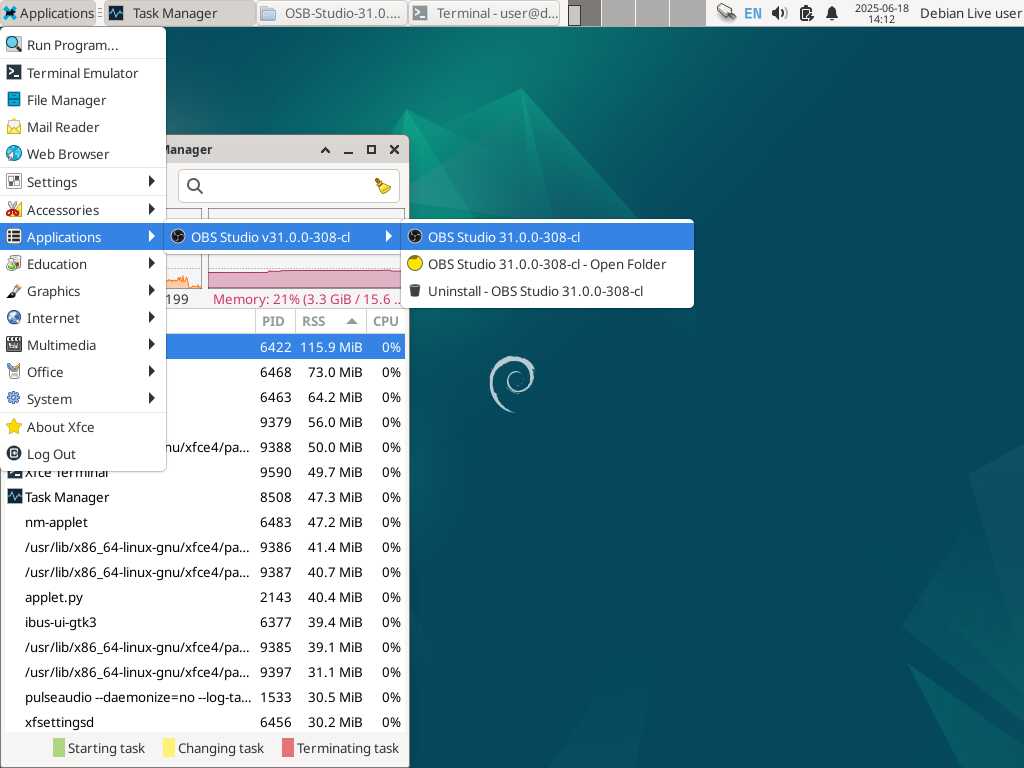This screenshot has height=768, width=1024.
Task: Select Log Out from the menu
Action: 83,454
